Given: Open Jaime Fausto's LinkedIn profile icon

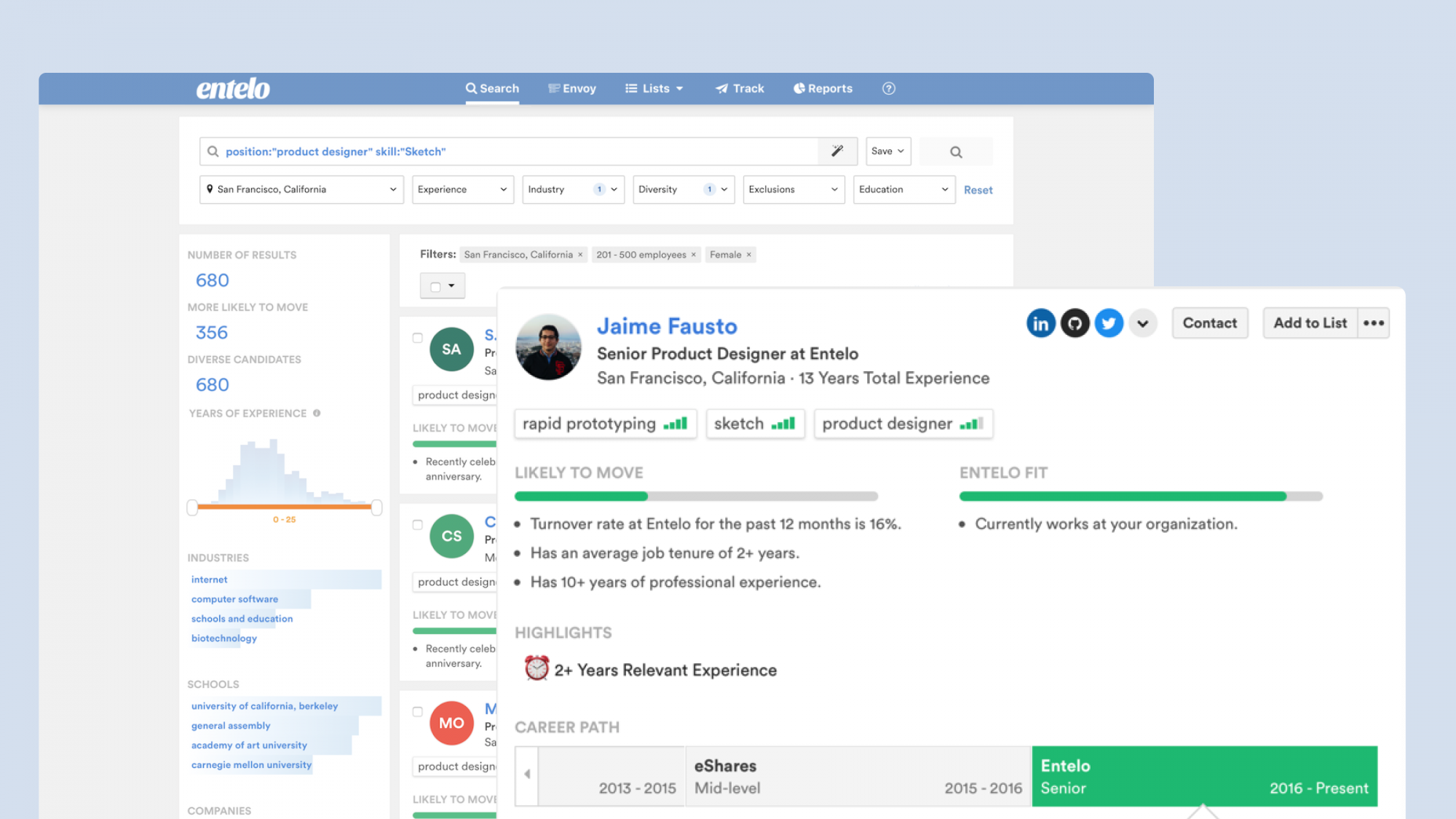Looking at the screenshot, I should 1040,323.
